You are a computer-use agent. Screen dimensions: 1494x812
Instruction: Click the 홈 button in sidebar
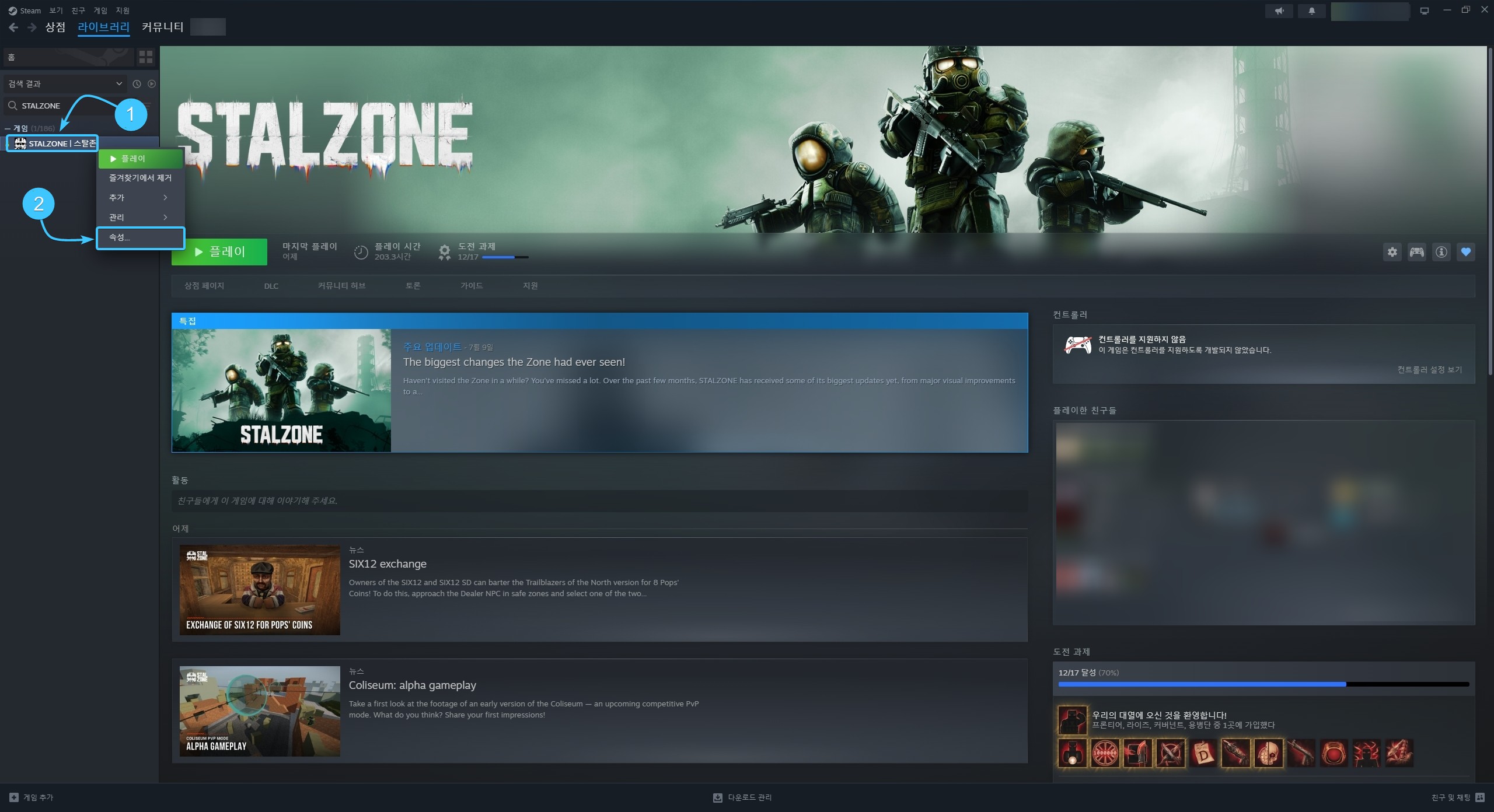(x=68, y=57)
